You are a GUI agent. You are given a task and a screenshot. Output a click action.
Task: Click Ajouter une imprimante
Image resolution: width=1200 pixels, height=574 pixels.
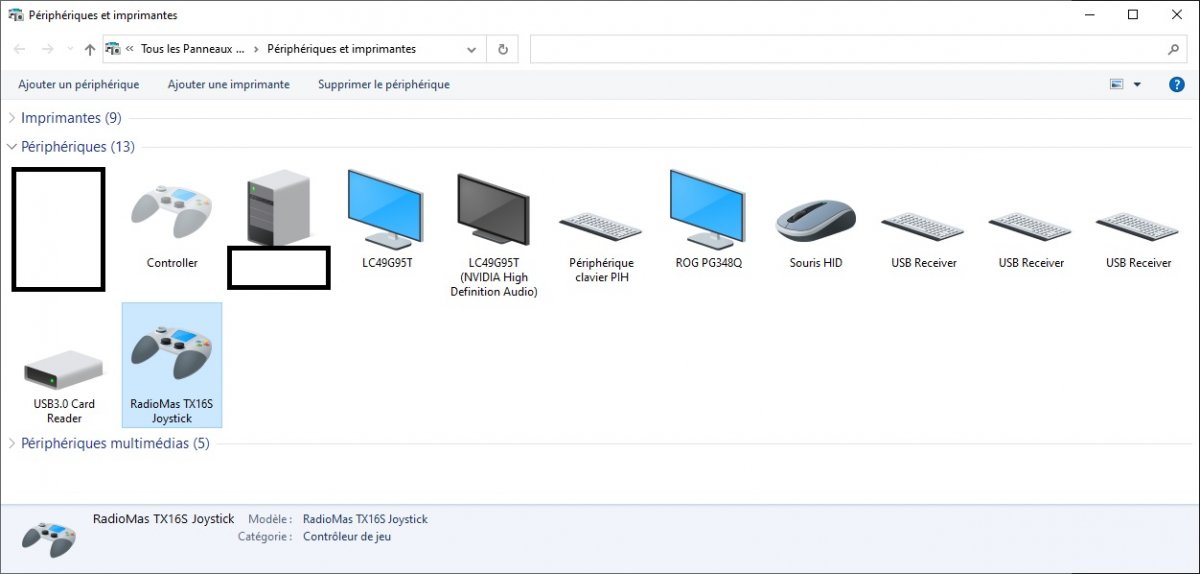pos(228,85)
